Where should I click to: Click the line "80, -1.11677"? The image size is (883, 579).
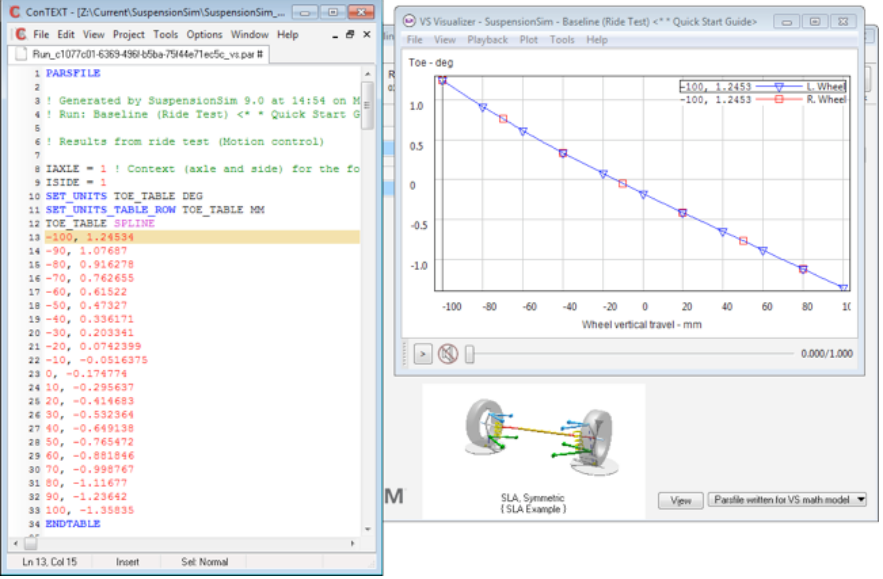[86, 483]
